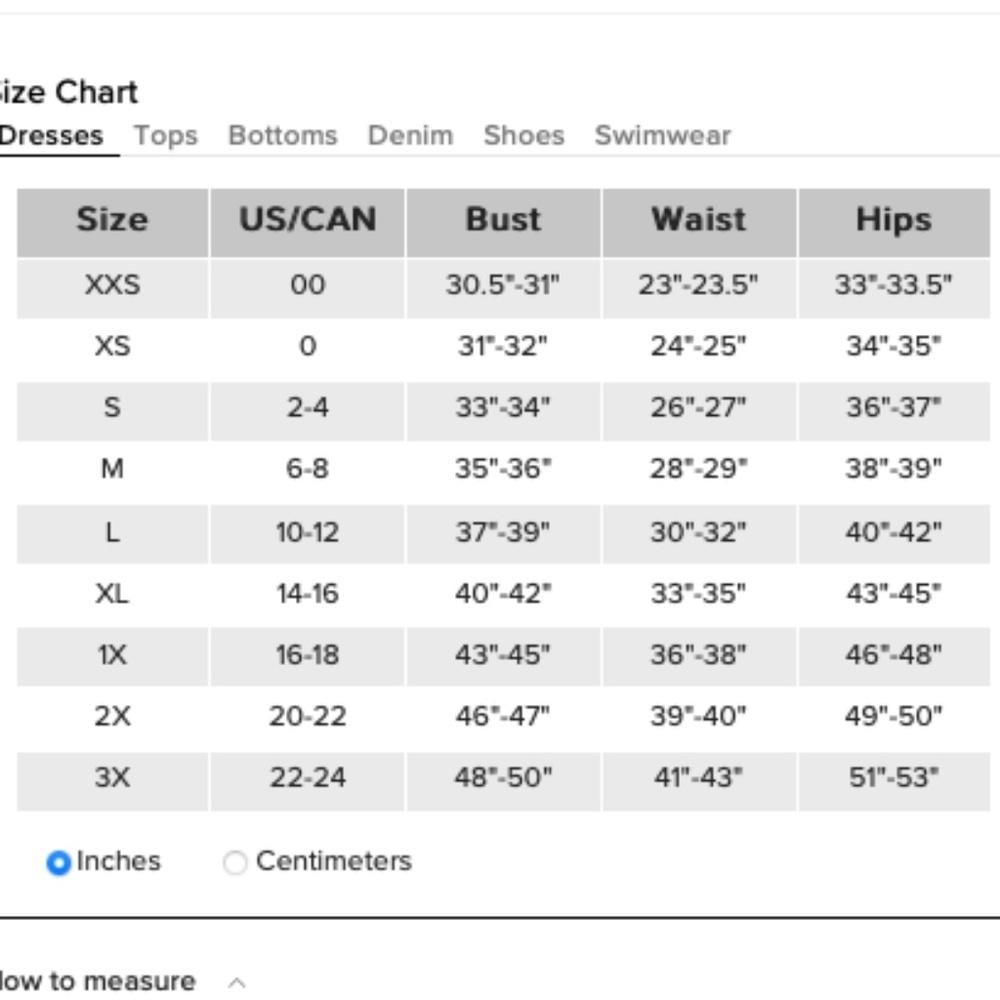This screenshot has width=1000, height=1000.
Task: Click the Size Chart title
Action: click(x=68, y=92)
